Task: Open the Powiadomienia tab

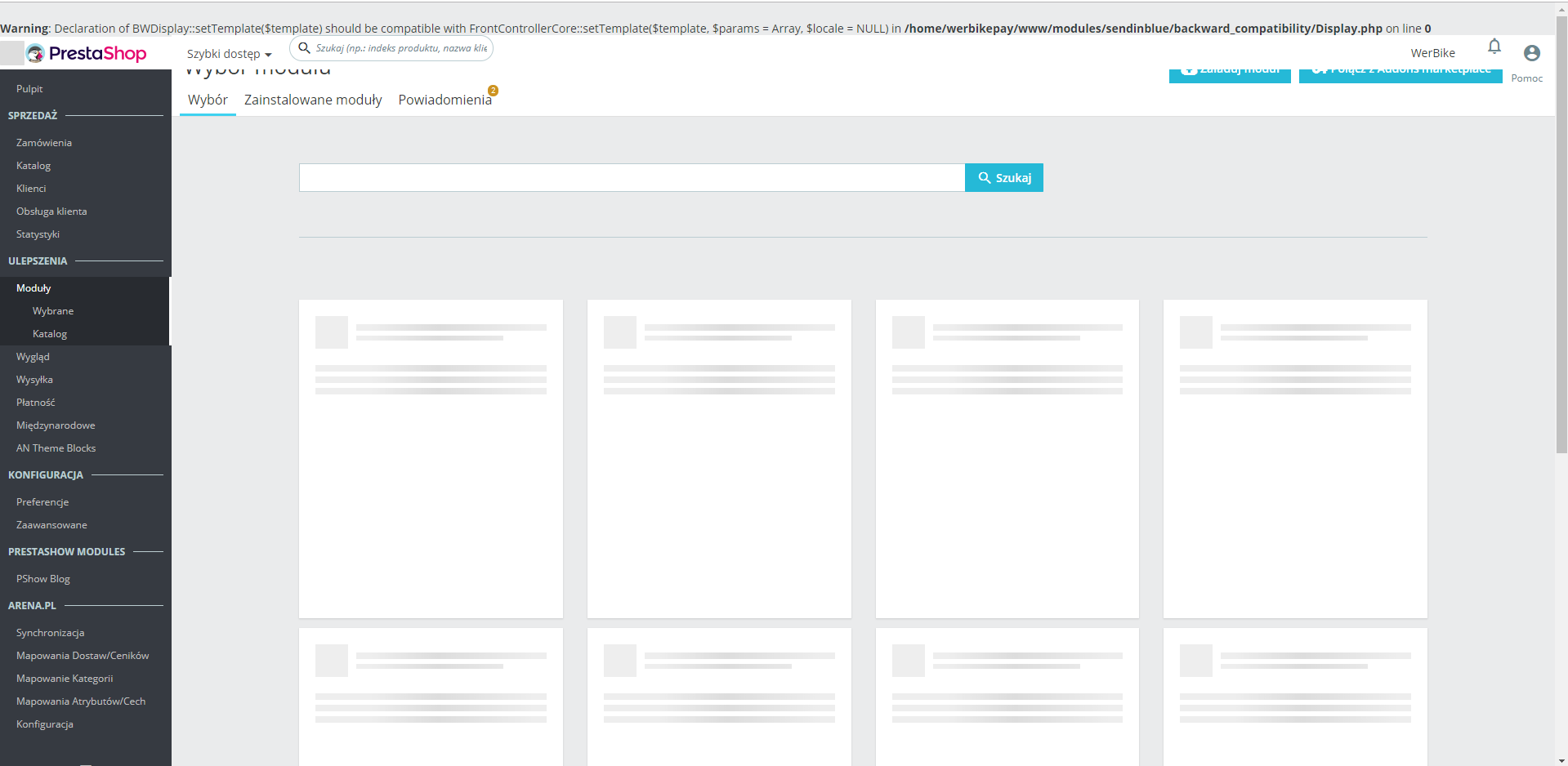Action: (445, 100)
